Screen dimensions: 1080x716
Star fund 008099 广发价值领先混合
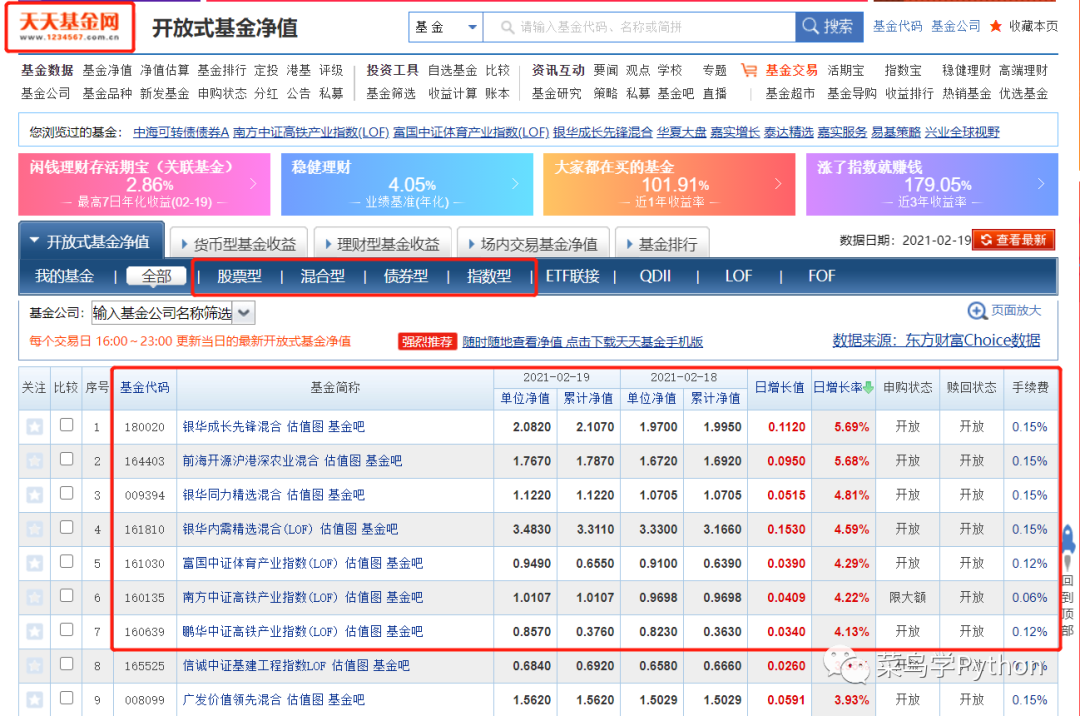click(34, 700)
